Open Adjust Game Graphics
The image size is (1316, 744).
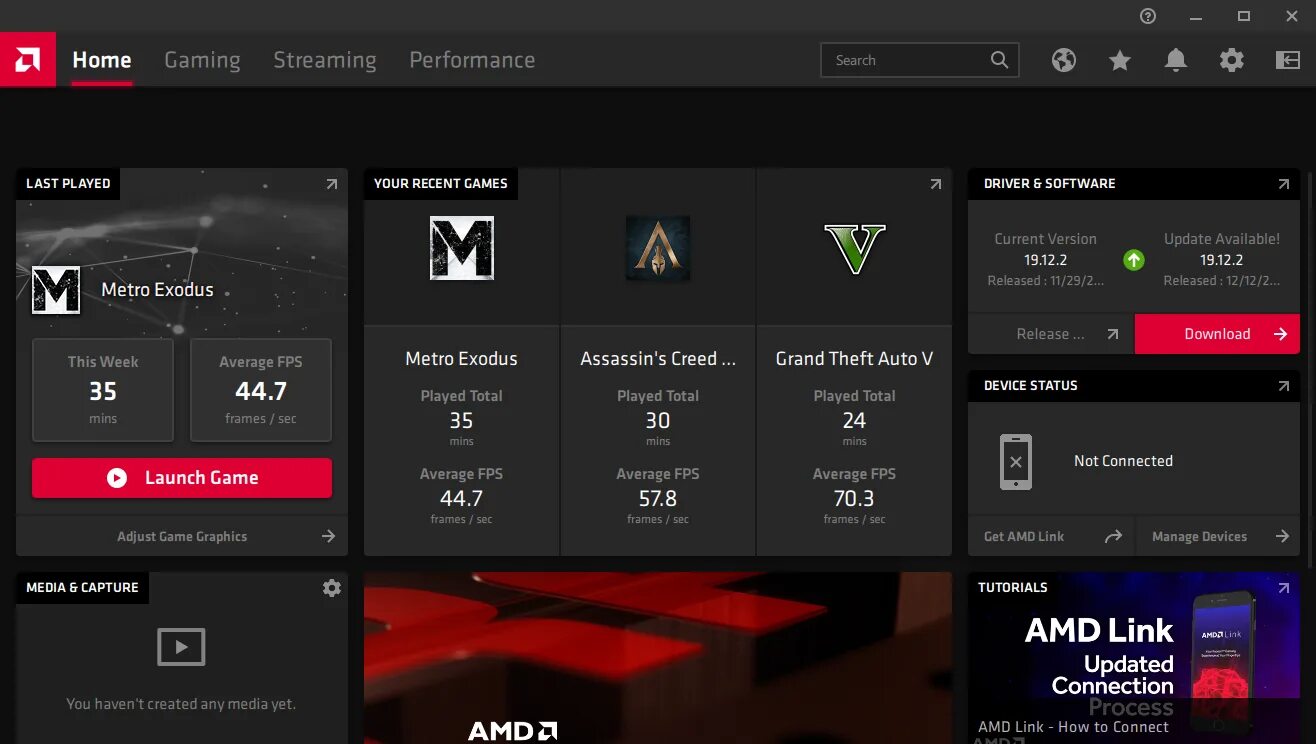pos(181,536)
